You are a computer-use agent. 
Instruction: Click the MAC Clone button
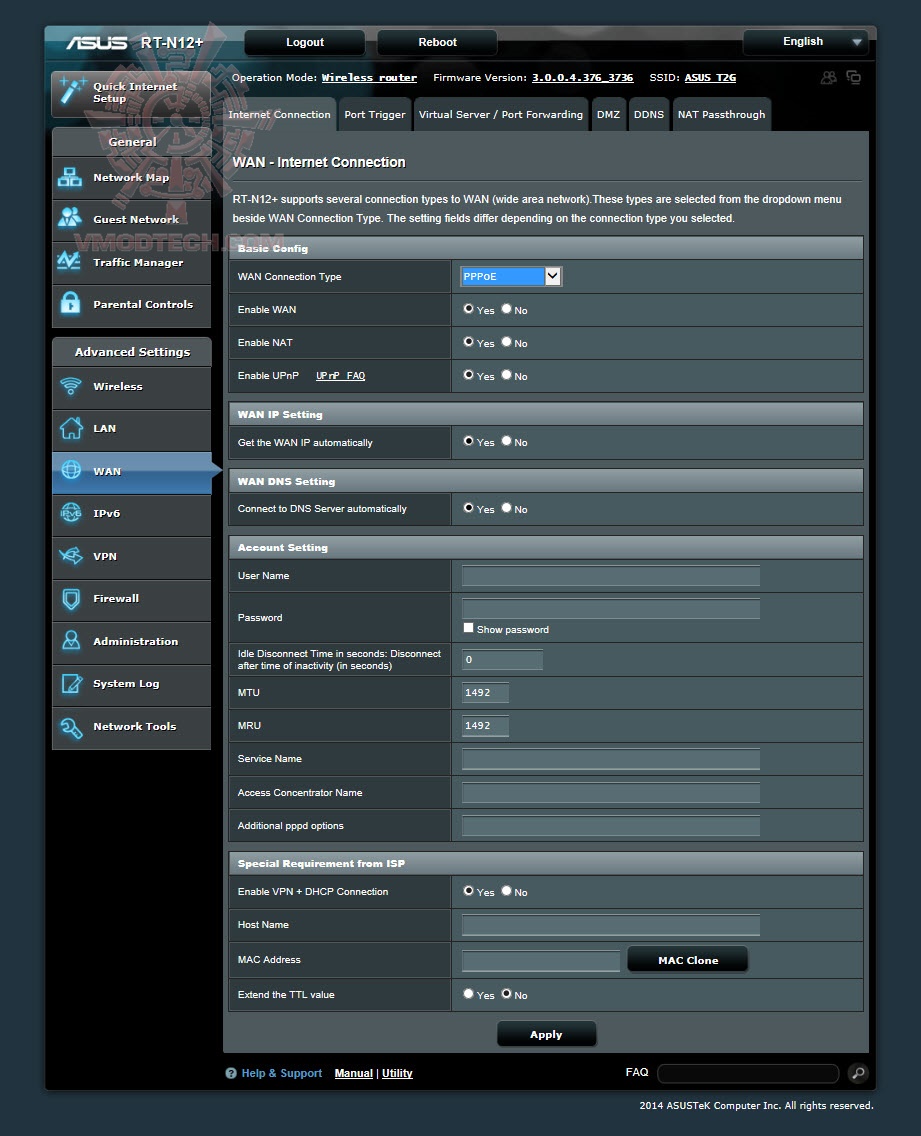[x=688, y=960]
